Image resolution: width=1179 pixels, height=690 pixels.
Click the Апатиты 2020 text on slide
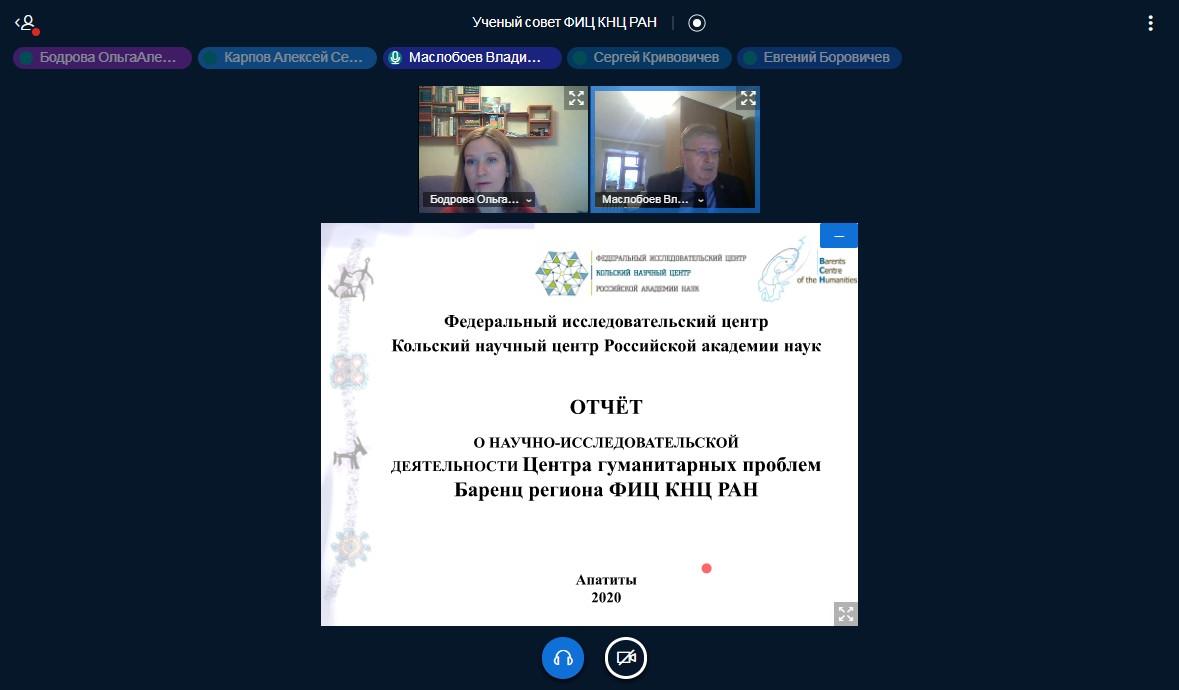pyautogui.click(x=606, y=589)
